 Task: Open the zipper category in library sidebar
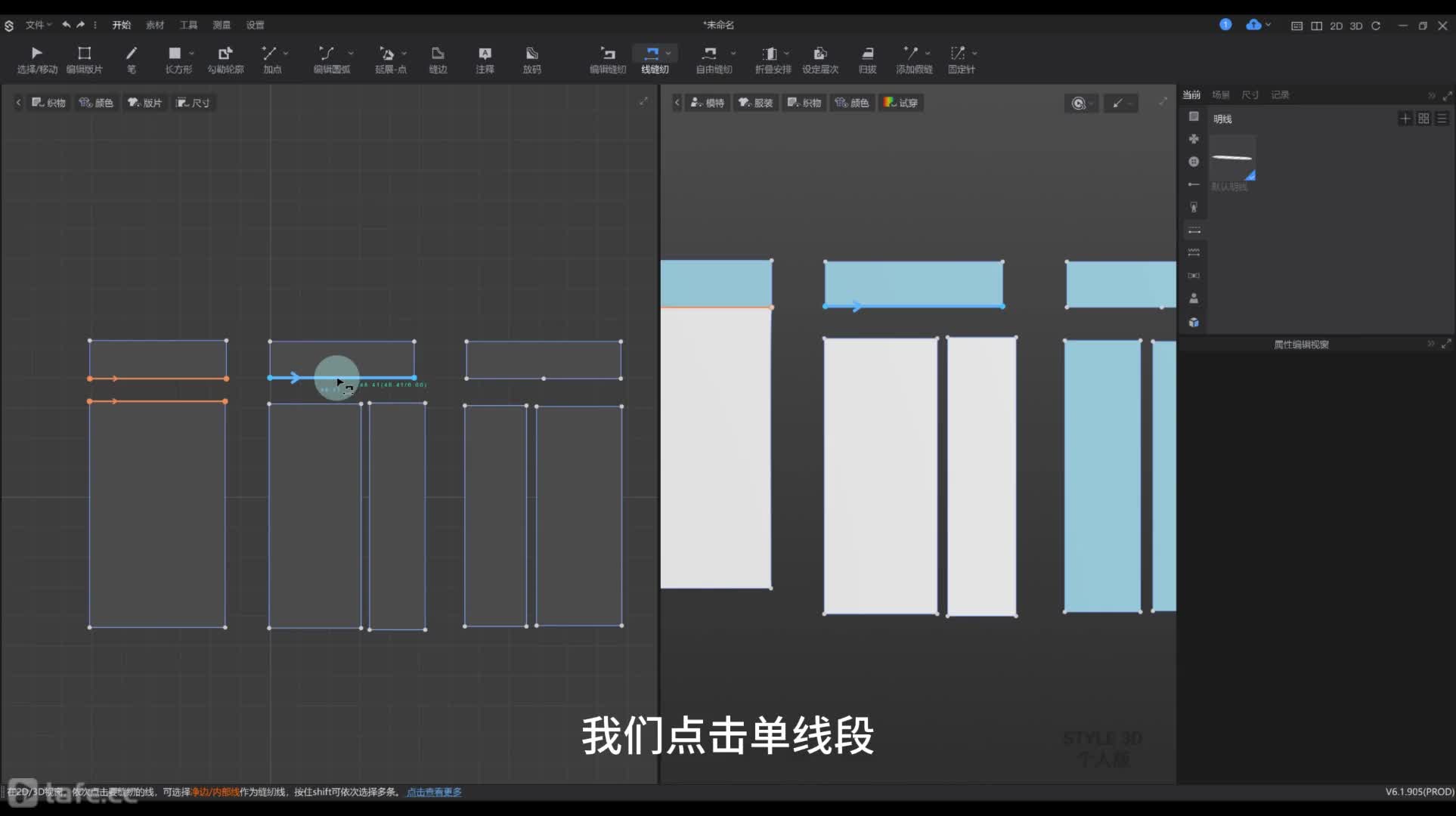coord(1194,207)
